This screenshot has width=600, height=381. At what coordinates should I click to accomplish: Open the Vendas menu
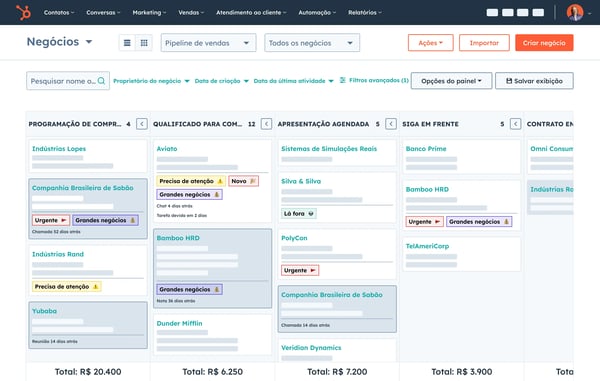[191, 13]
